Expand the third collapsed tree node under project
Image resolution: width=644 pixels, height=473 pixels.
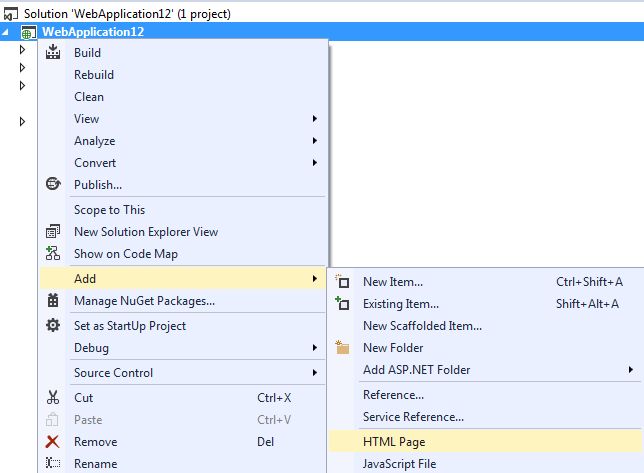tap(22, 85)
